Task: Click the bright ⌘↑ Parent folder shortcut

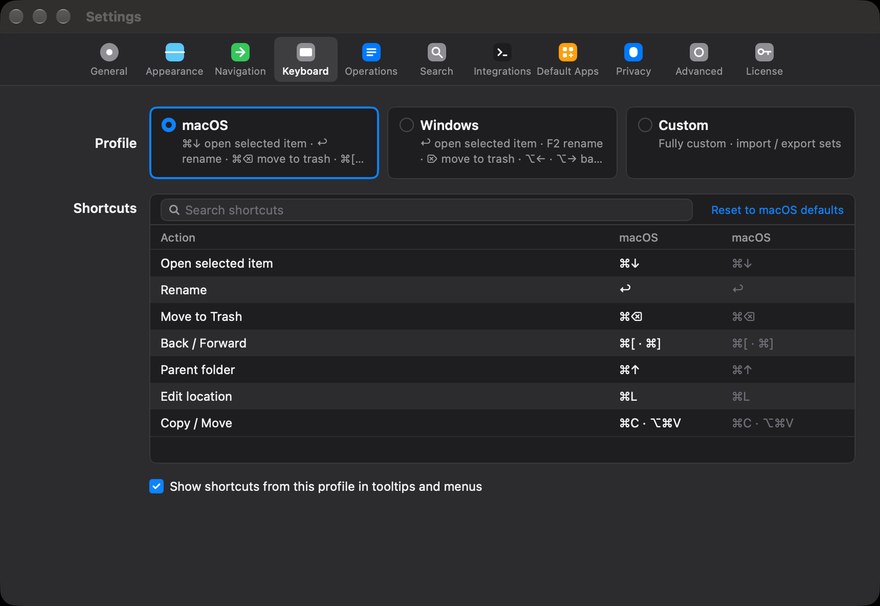Action: (629, 370)
